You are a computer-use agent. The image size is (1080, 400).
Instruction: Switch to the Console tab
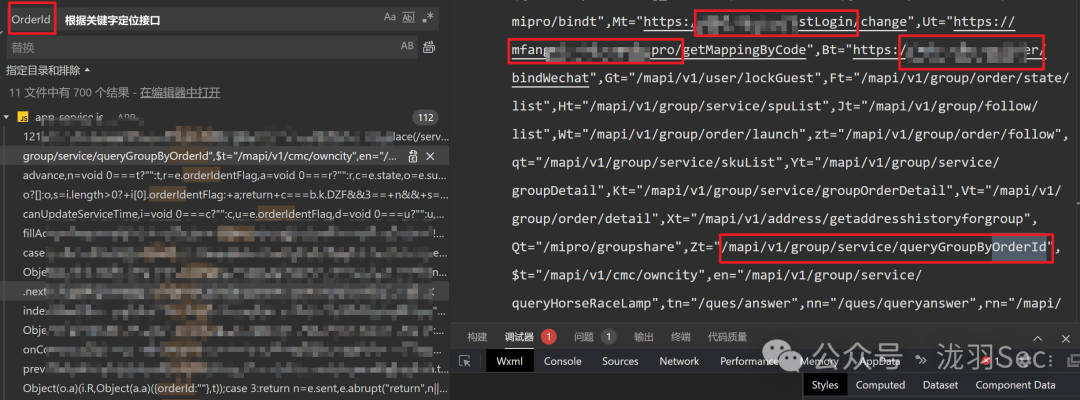click(x=562, y=361)
